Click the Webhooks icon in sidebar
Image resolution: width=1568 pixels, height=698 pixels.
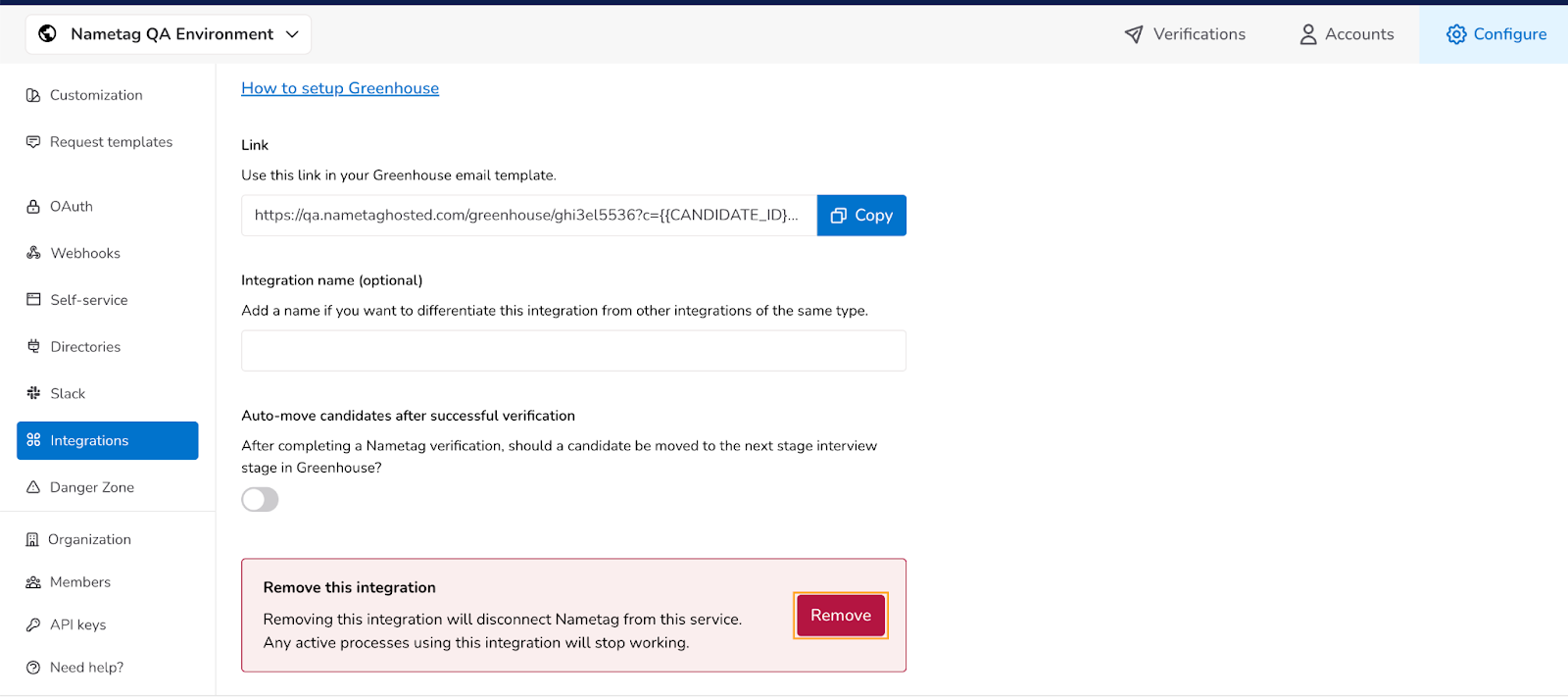33,253
